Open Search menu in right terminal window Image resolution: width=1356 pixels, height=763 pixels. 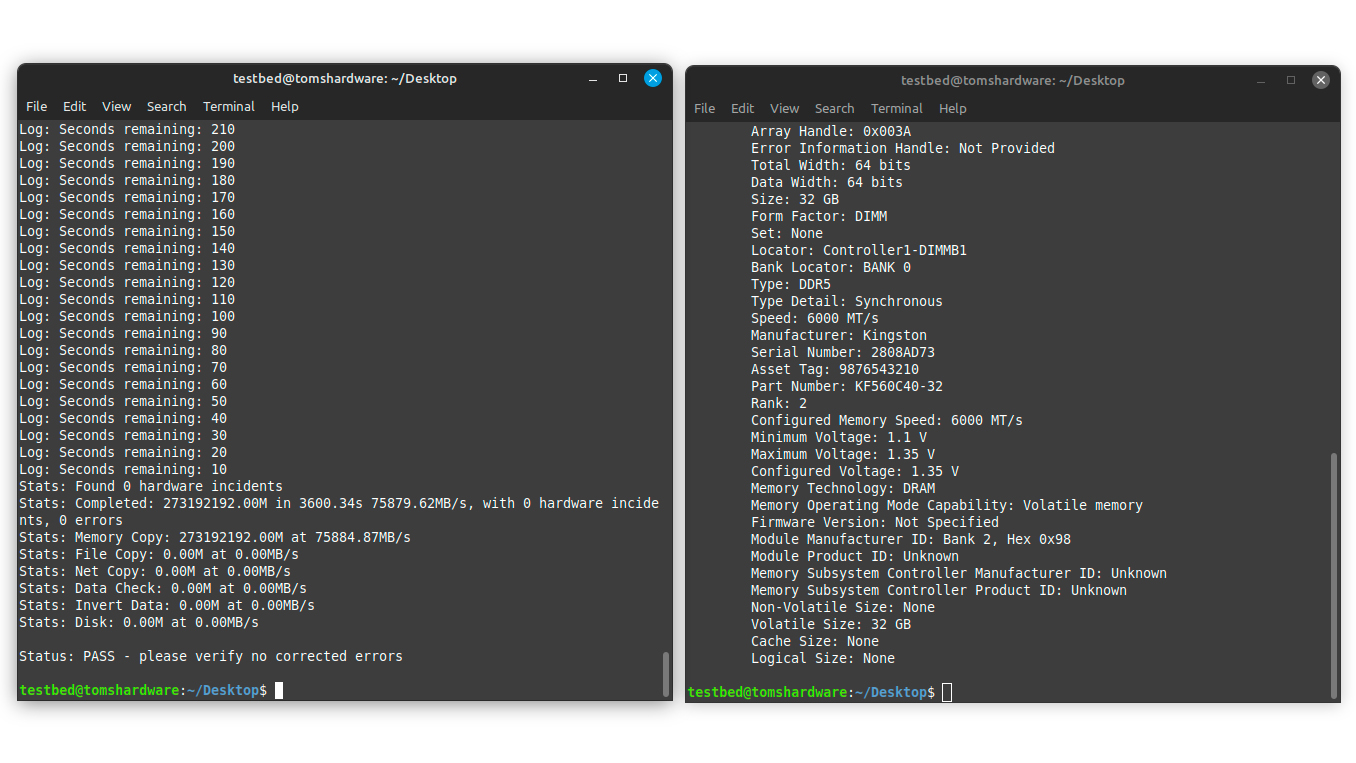[x=834, y=108]
